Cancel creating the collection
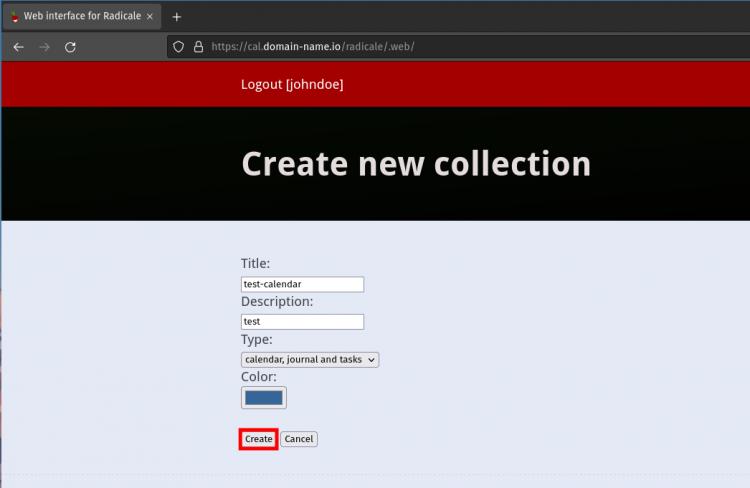 pyautogui.click(x=298, y=439)
